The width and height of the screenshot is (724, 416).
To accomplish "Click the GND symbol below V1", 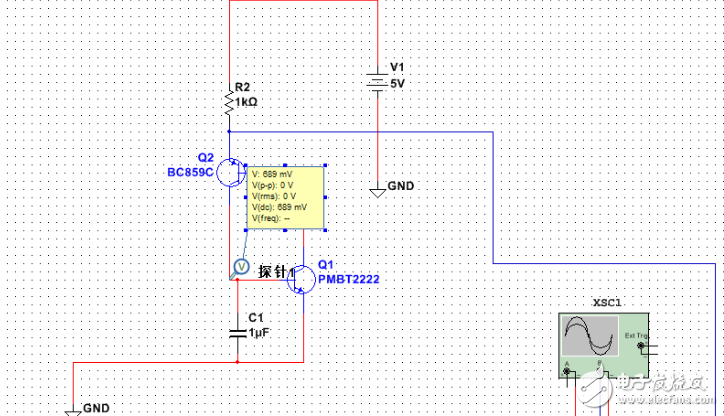I will click(377, 193).
